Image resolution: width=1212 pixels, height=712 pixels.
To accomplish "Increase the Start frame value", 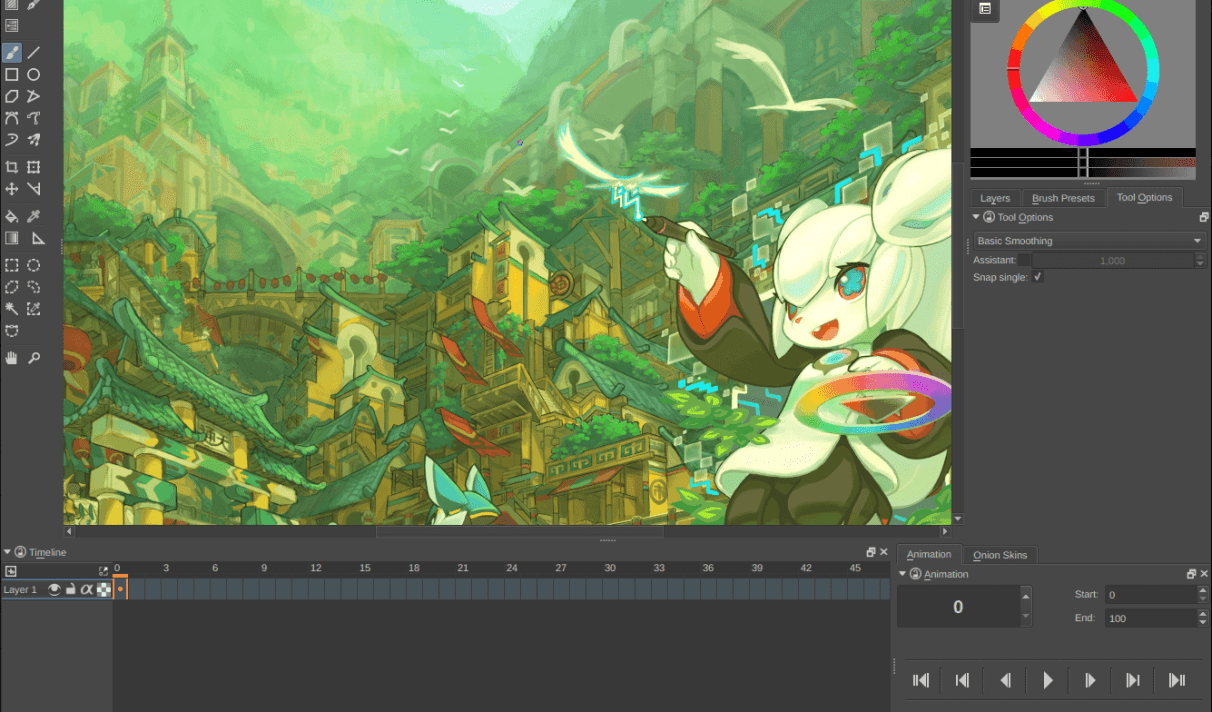I will click(1202, 590).
